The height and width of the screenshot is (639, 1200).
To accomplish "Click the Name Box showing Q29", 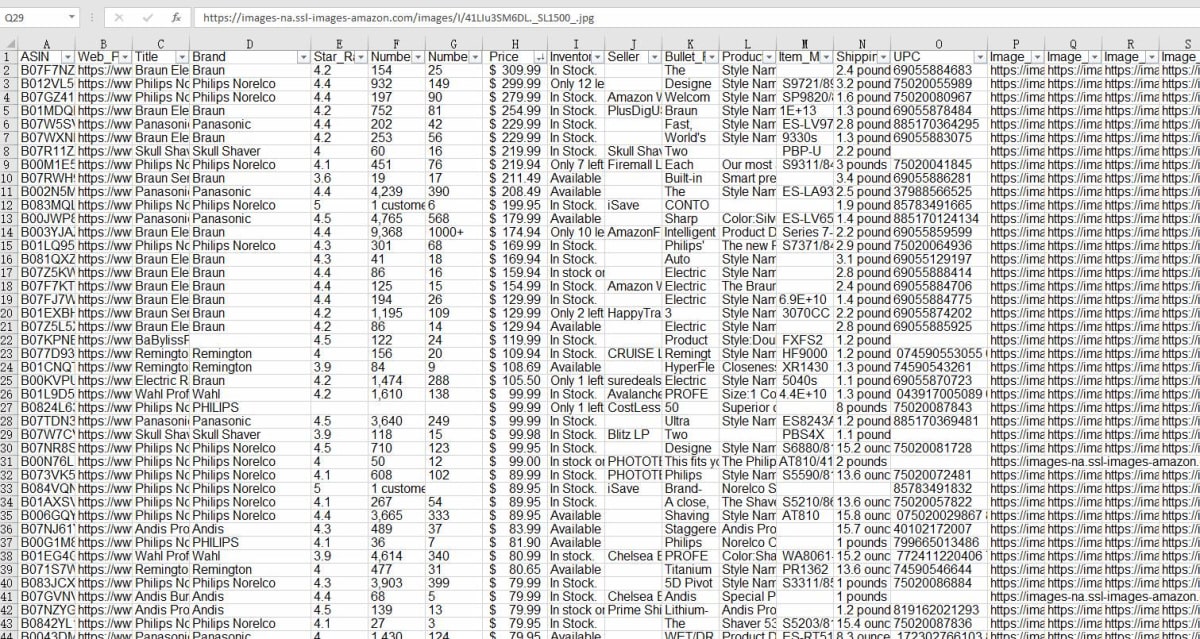I will click(35, 18).
